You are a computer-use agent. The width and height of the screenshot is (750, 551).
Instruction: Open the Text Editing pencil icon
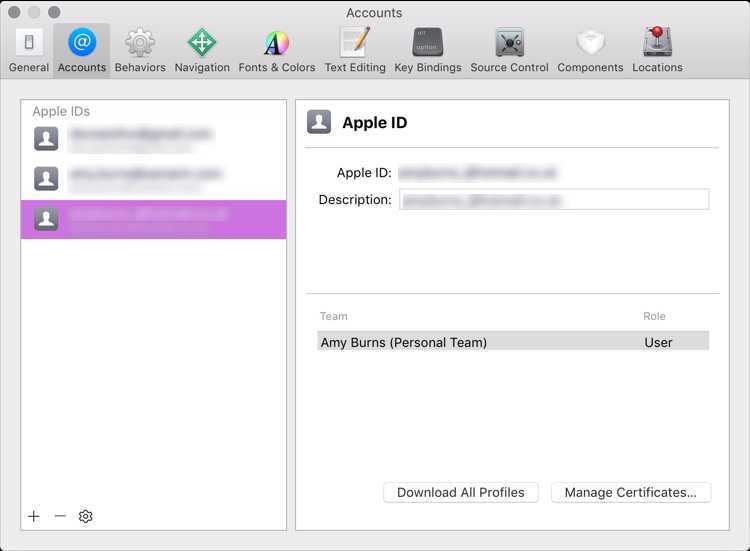pos(355,42)
